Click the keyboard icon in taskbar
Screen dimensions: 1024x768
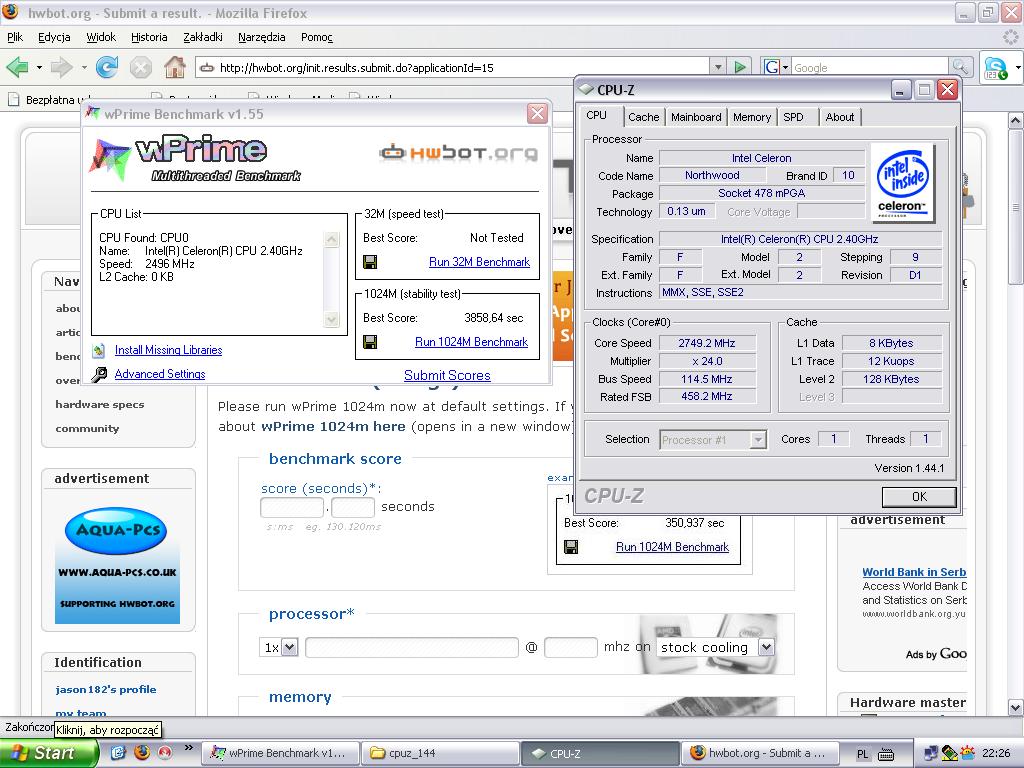[x=886, y=754]
